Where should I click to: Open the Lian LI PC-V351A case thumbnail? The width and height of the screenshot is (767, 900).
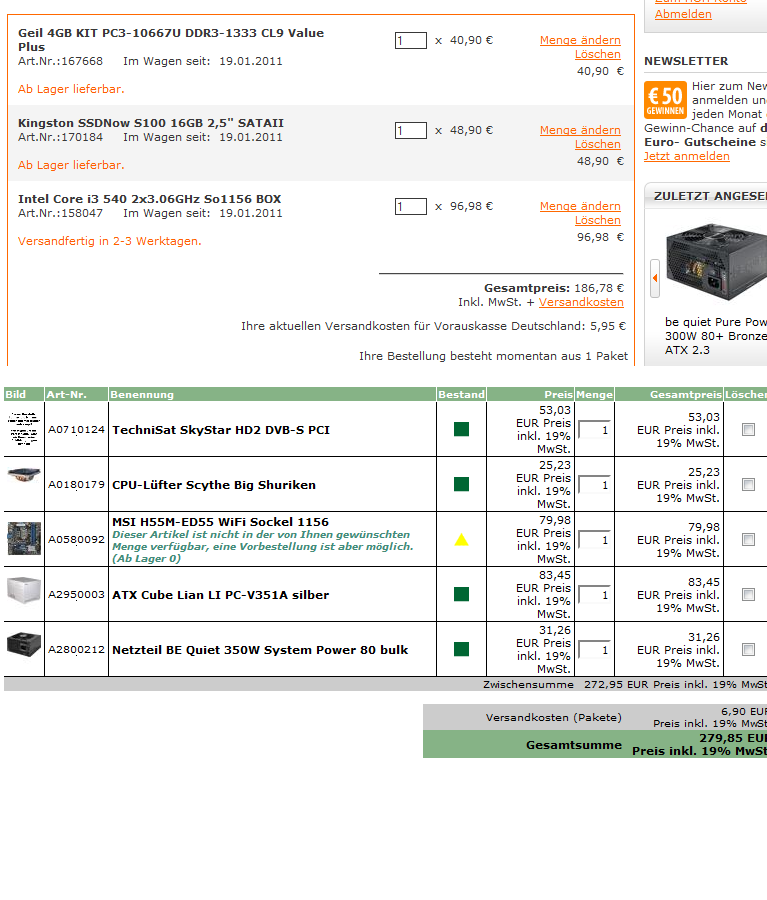[x=24, y=591]
